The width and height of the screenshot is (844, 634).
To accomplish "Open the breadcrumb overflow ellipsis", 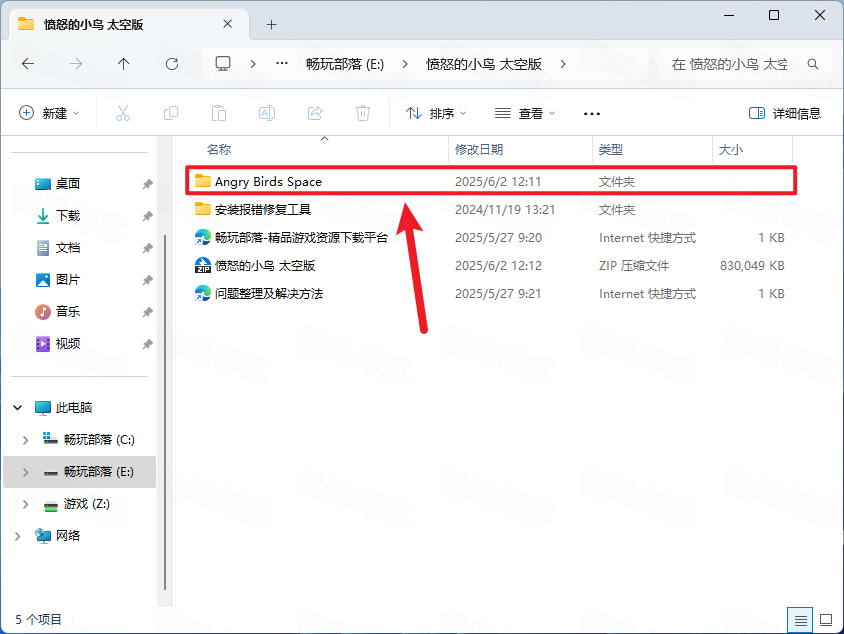I will [282, 64].
